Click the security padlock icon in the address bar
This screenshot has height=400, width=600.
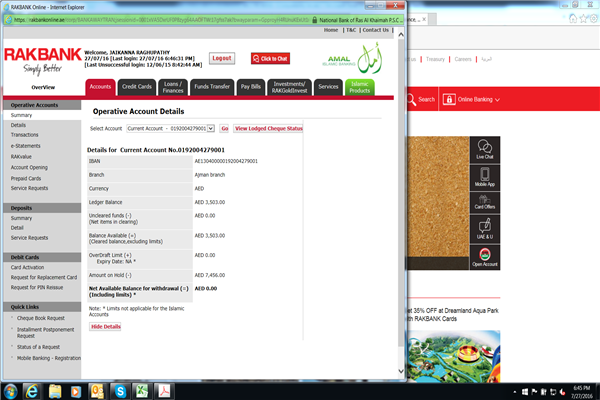point(315,20)
